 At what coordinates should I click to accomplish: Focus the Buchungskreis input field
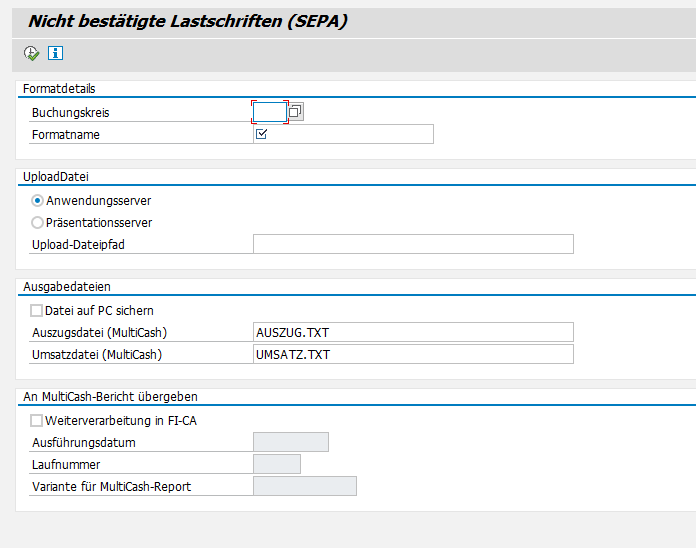(x=270, y=112)
